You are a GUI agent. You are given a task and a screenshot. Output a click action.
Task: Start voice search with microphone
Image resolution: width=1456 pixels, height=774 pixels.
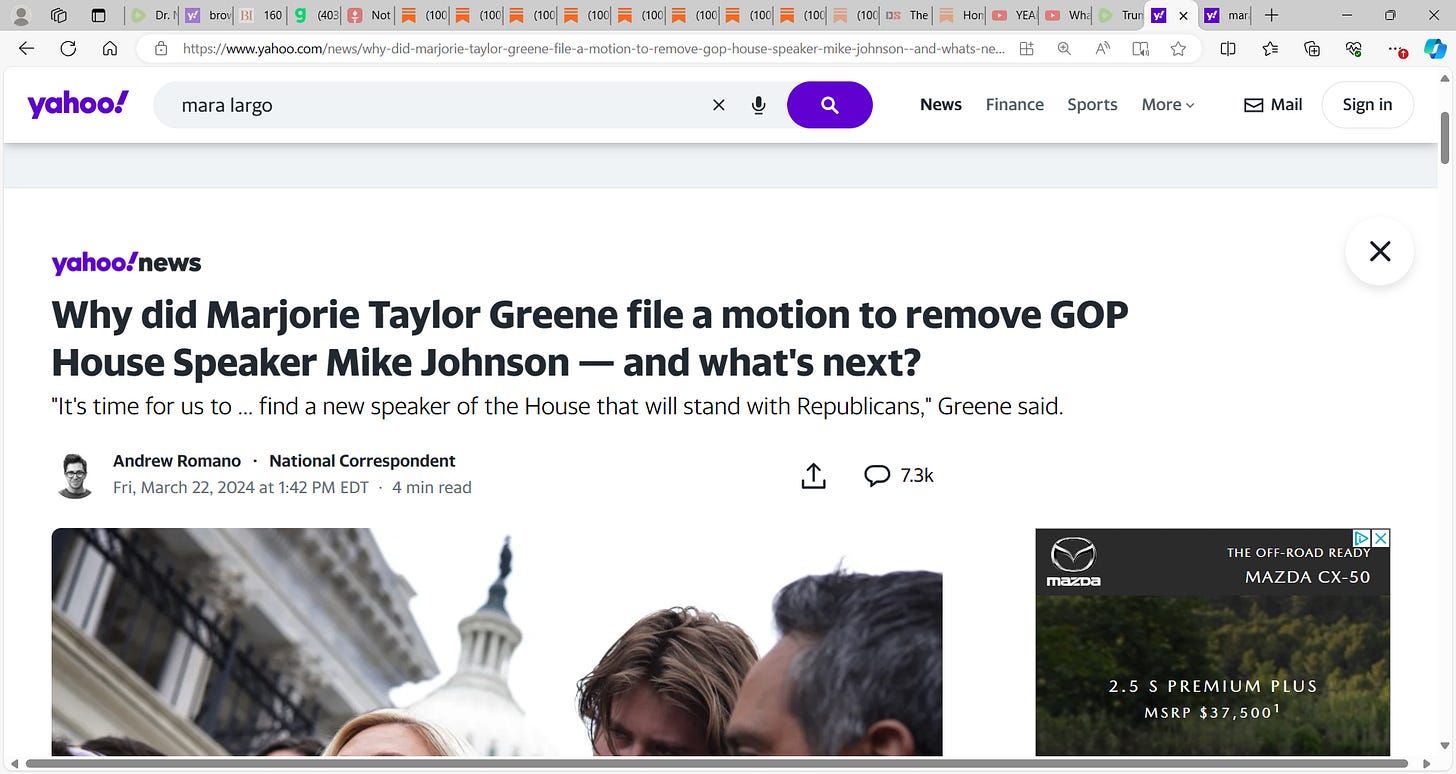click(758, 105)
